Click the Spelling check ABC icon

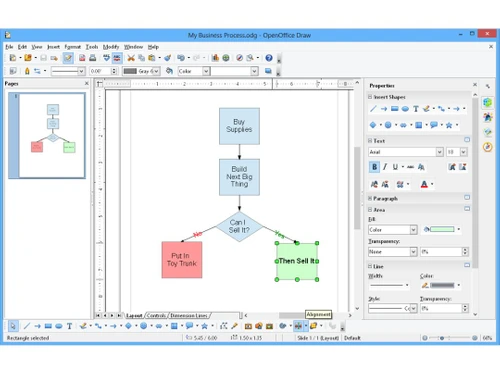click(x=106, y=58)
